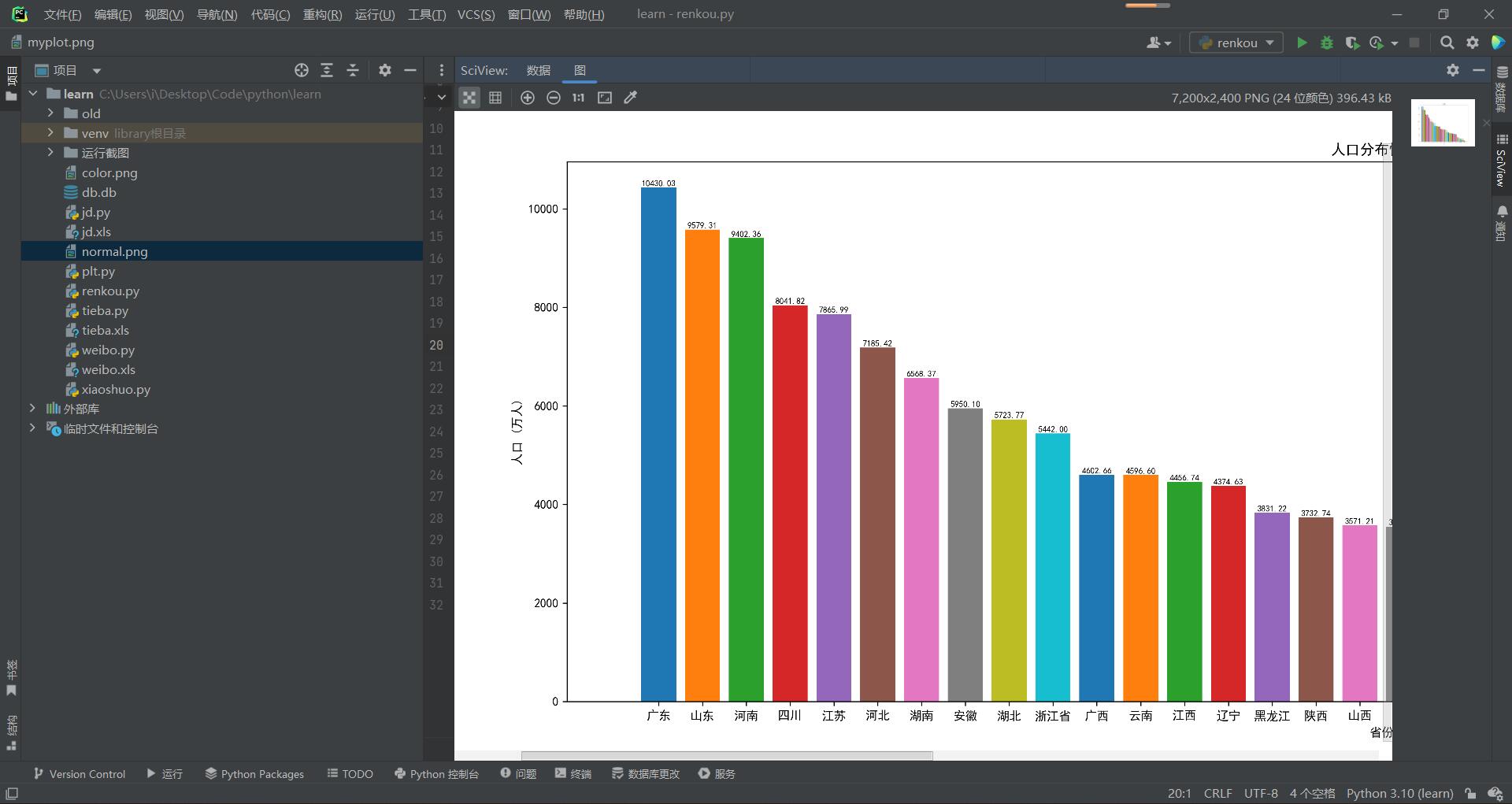Toggle the chessboard transparency background
Image resolution: width=1512 pixels, height=804 pixels.
469,98
